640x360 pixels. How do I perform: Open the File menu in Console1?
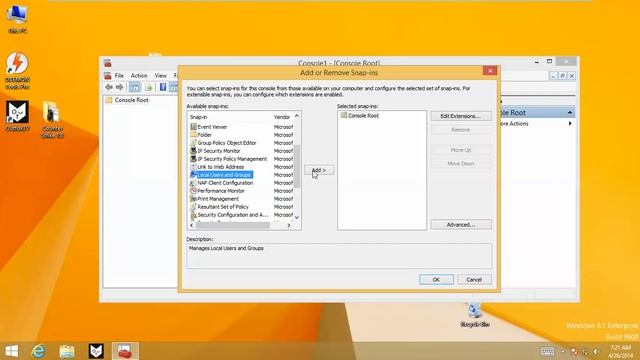coord(119,76)
